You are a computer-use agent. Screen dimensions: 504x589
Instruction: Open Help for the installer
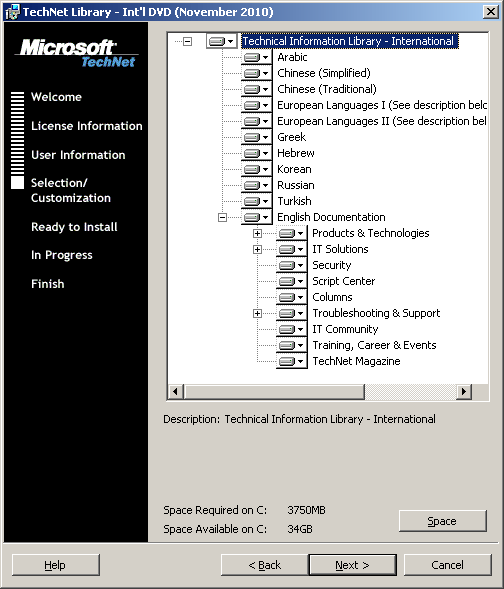(56, 565)
